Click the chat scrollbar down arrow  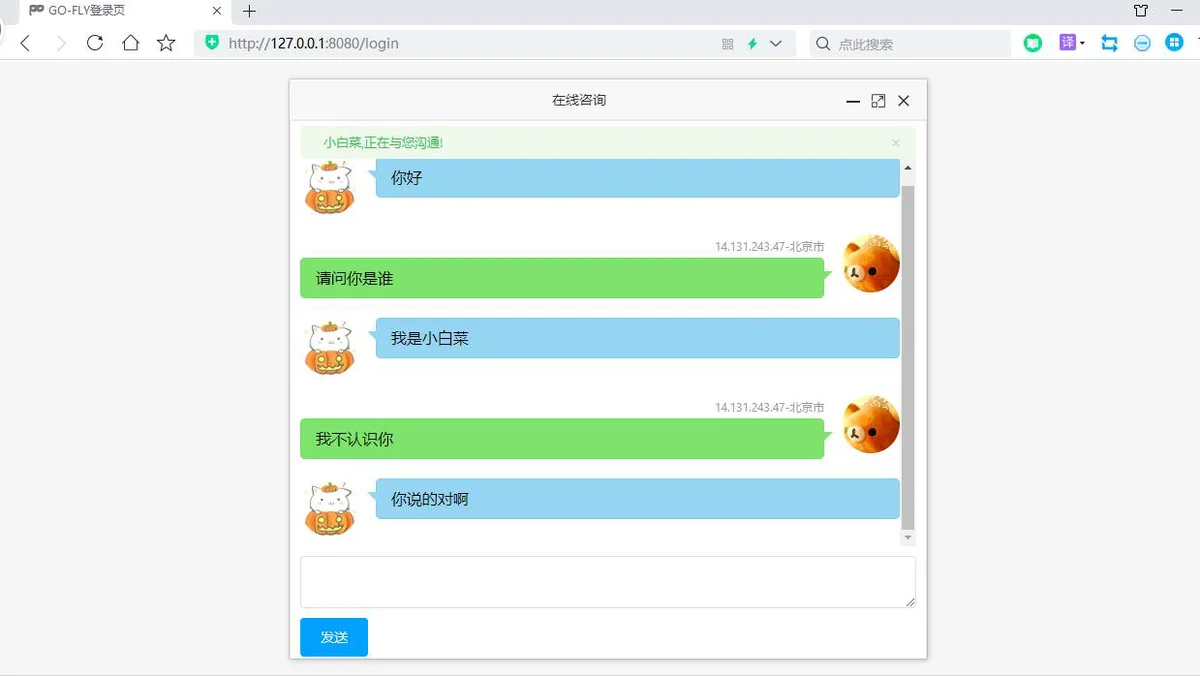(908, 538)
